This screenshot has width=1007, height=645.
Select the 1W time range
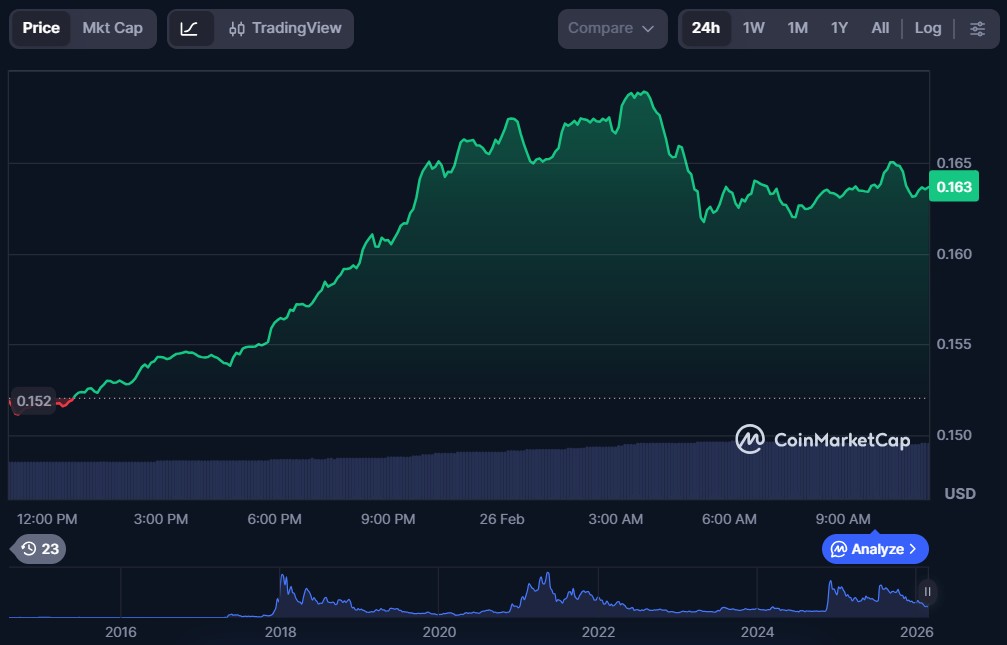pyautogui.click(x=753, y=29)
